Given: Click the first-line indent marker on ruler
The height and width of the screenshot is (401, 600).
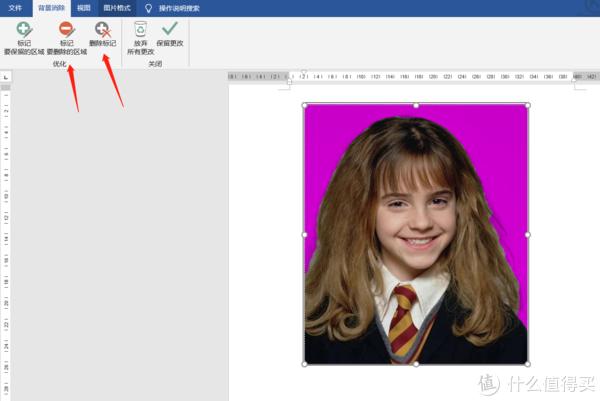Looking at the screenshot, I should (303, 72).
